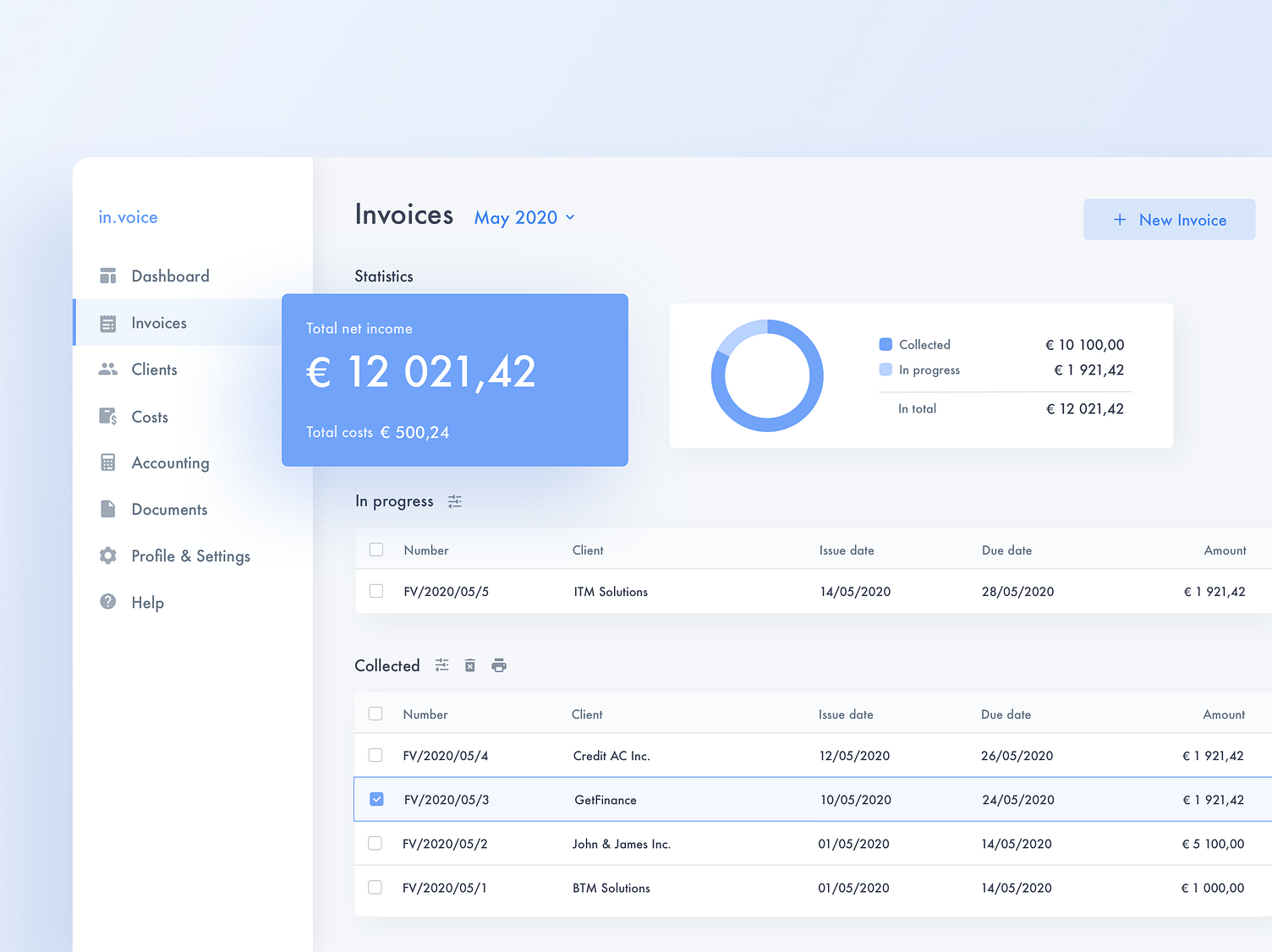Click the Documents file icon

[108, 509]
